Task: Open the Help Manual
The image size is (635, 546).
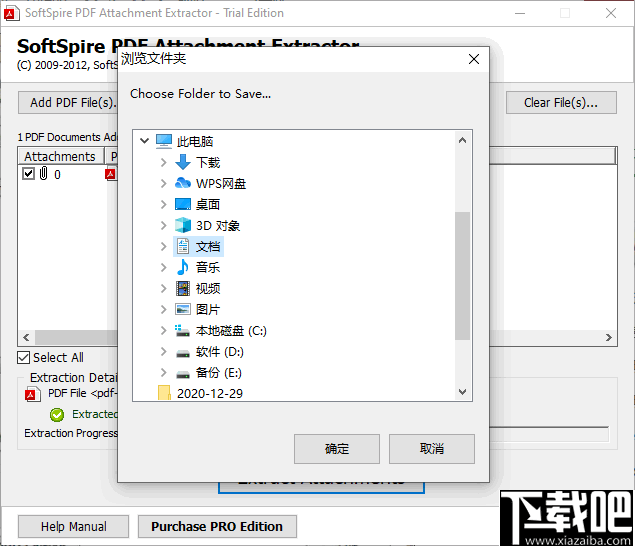Action: click(x=73, y=526)
